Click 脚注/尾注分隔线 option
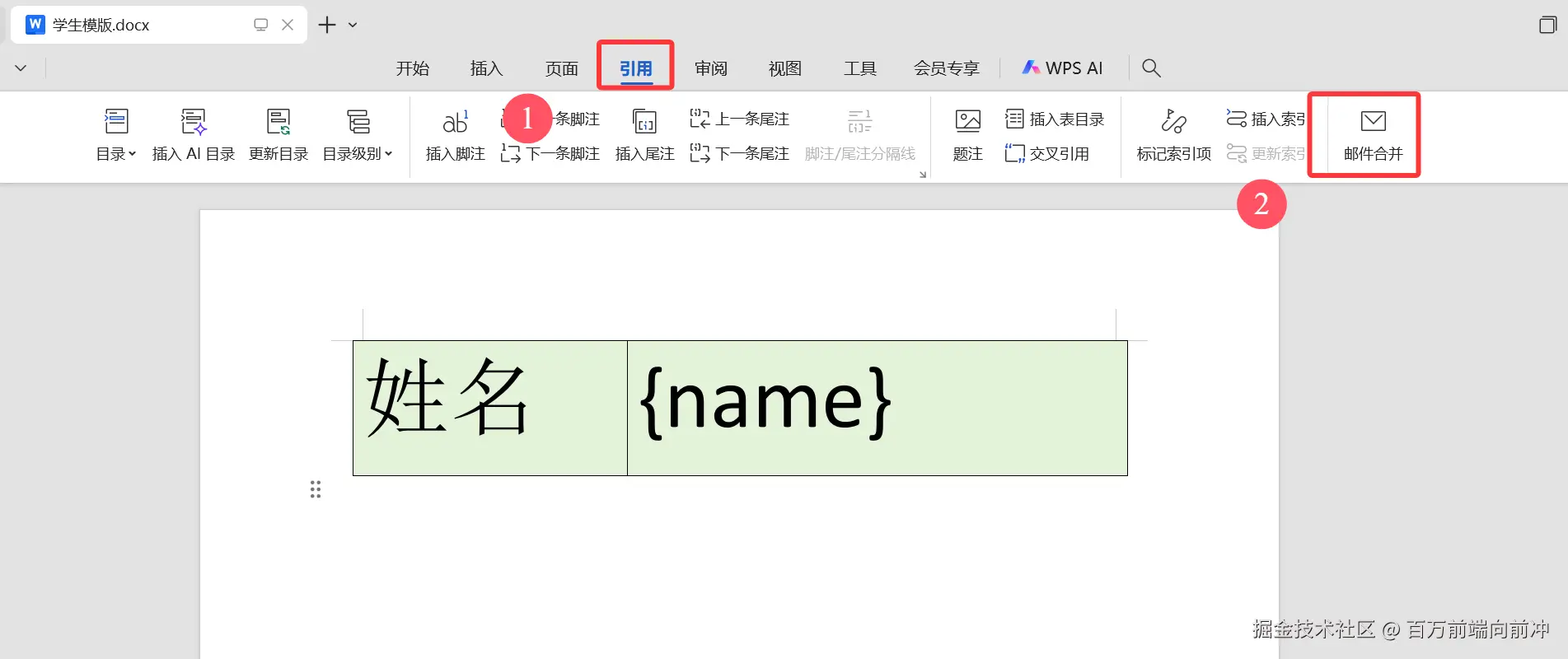 click(860, 135)
